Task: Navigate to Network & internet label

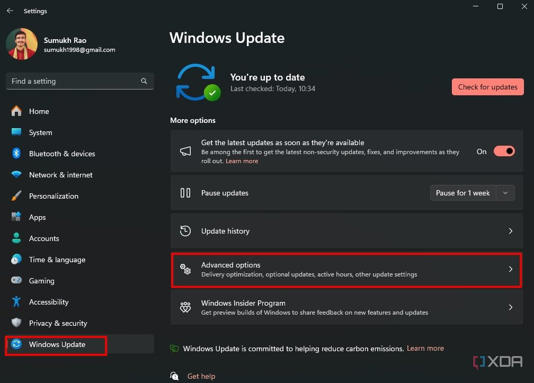Action: pos(61,175)
